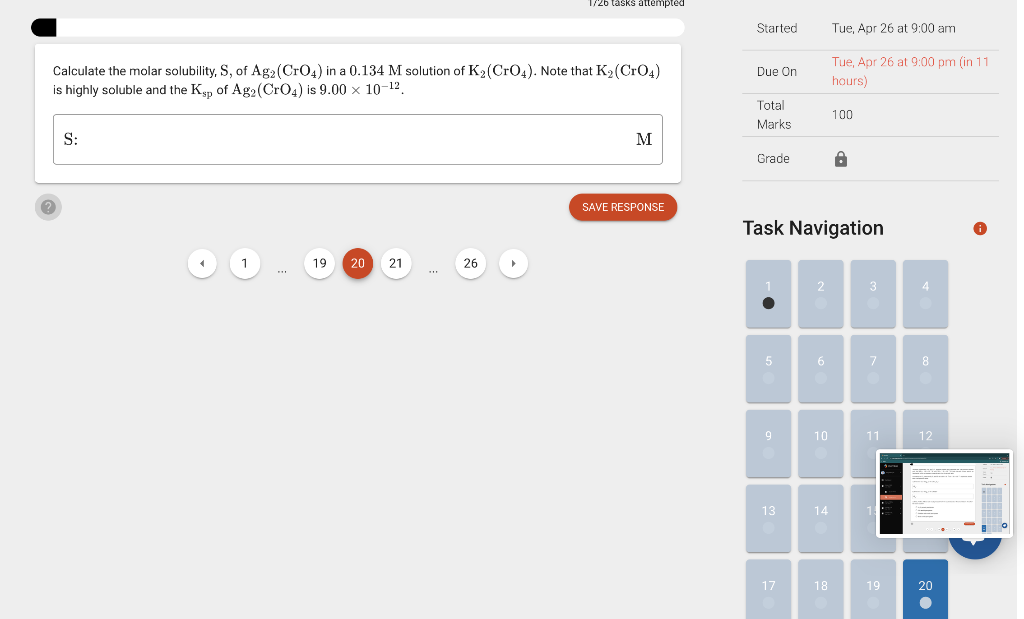The height and width of the screenshot is (619, 1024).
Task: Click the due date text in red
Action: tap(910, 71)
